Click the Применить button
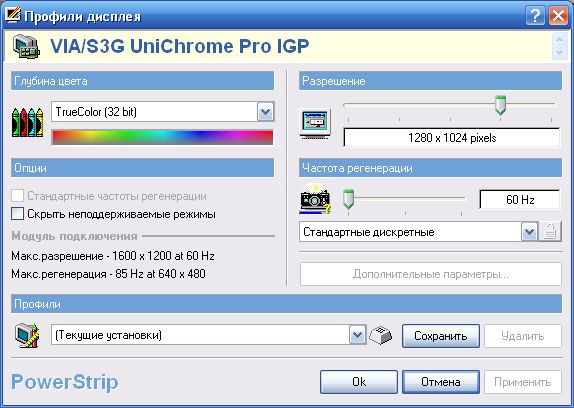574x408 pixels. (x=523, y=382)
